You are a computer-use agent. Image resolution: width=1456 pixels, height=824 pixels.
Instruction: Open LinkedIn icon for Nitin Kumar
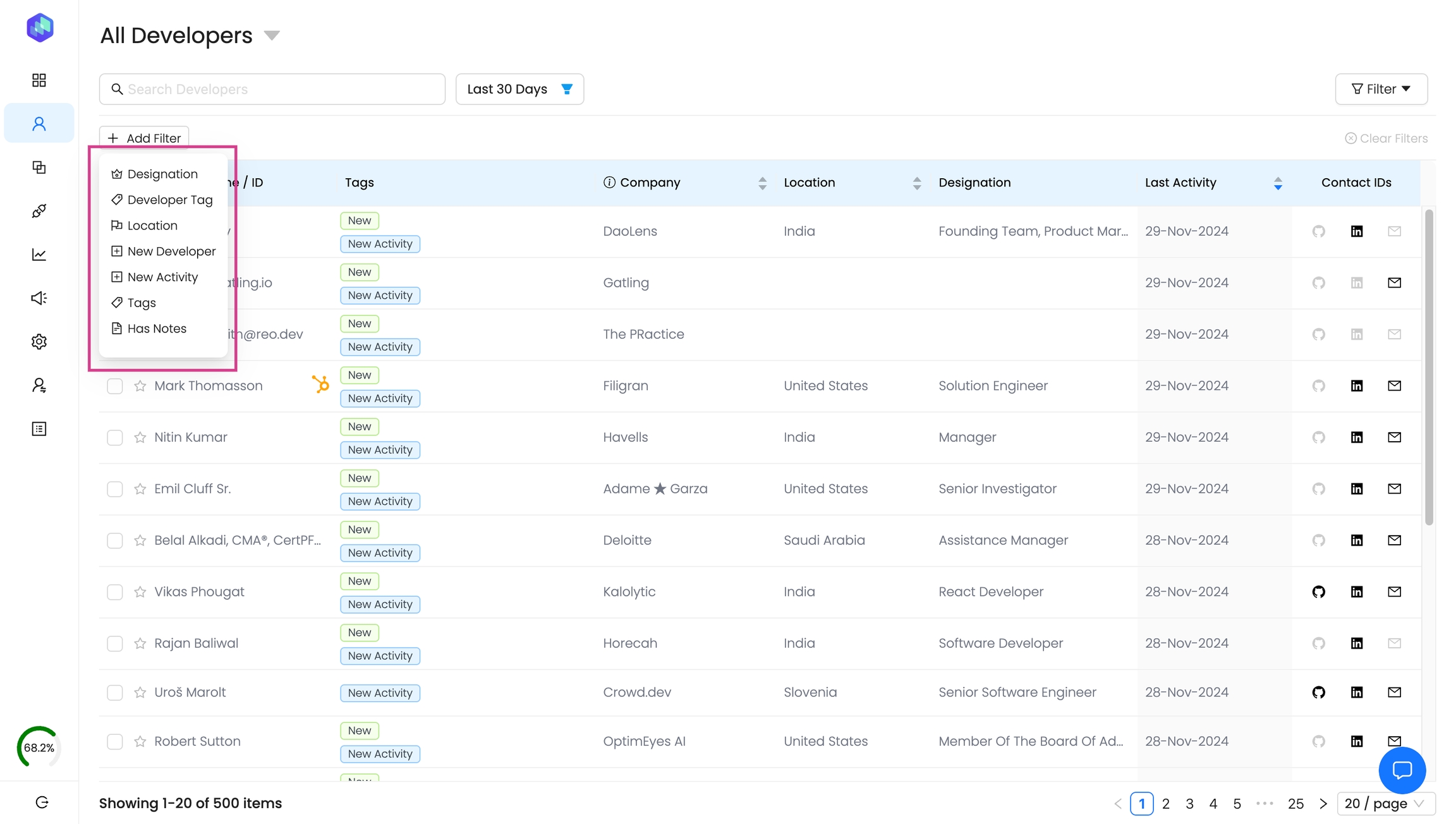point(1357,437)
